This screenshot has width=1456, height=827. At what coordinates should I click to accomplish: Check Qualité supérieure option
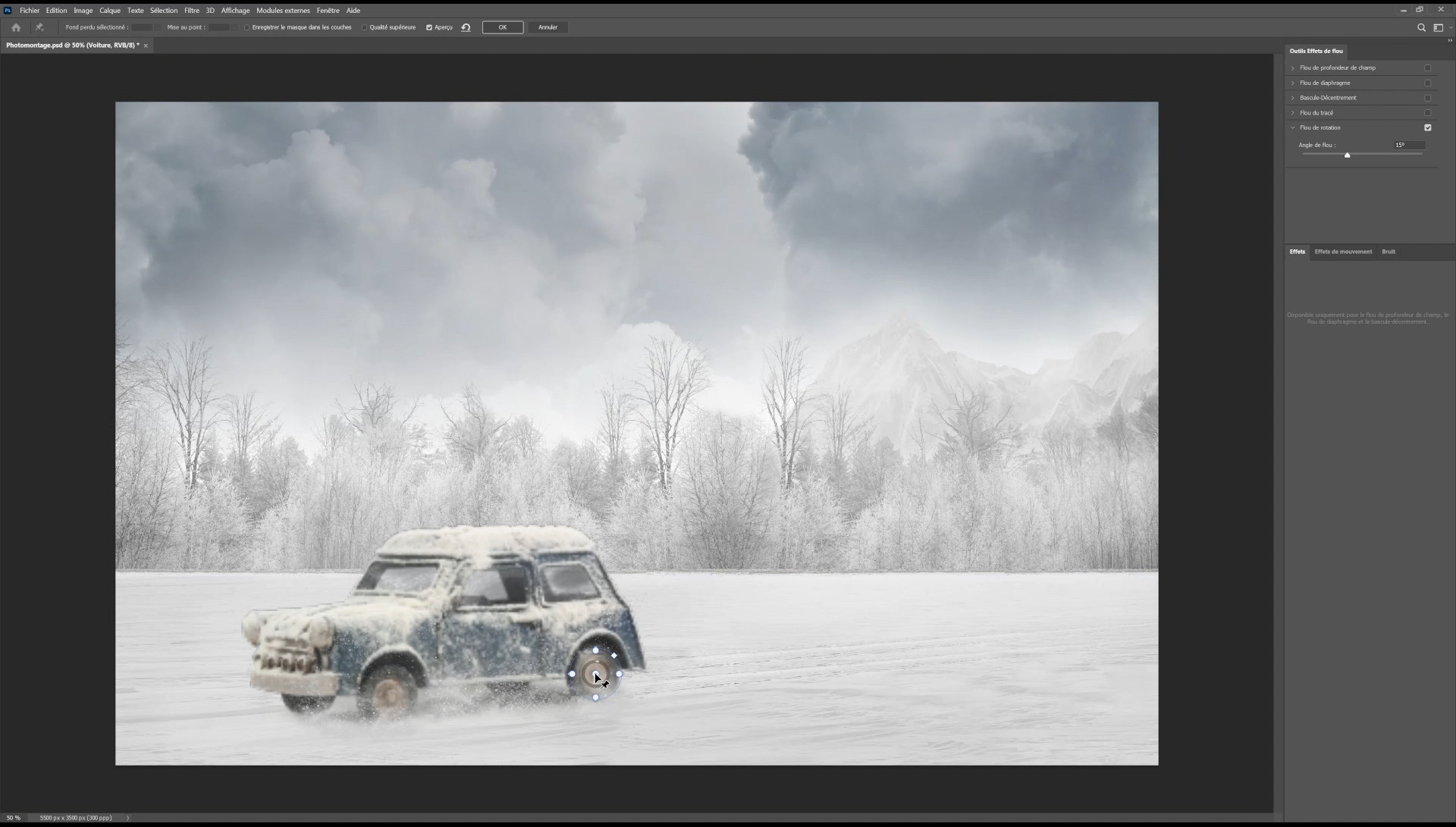click(x=364, y=27)
